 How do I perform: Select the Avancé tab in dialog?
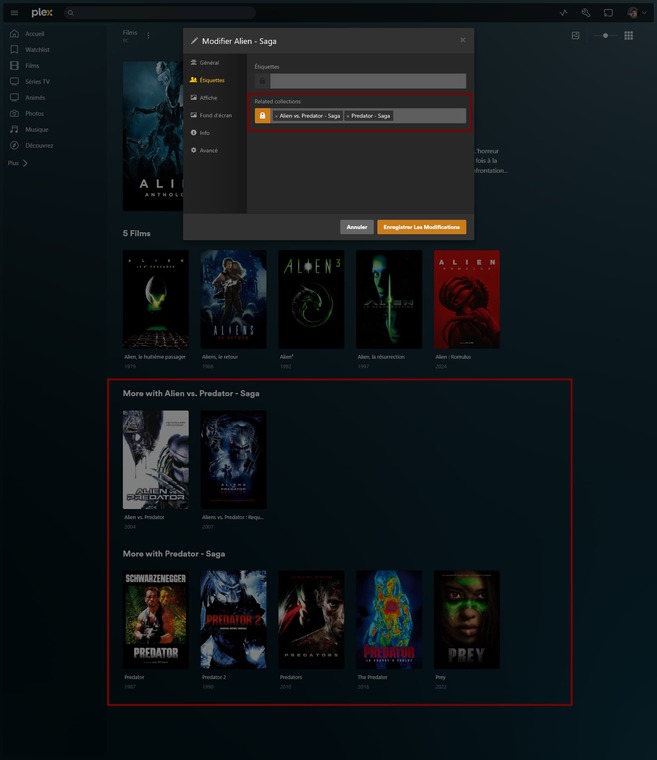[204, 150]
